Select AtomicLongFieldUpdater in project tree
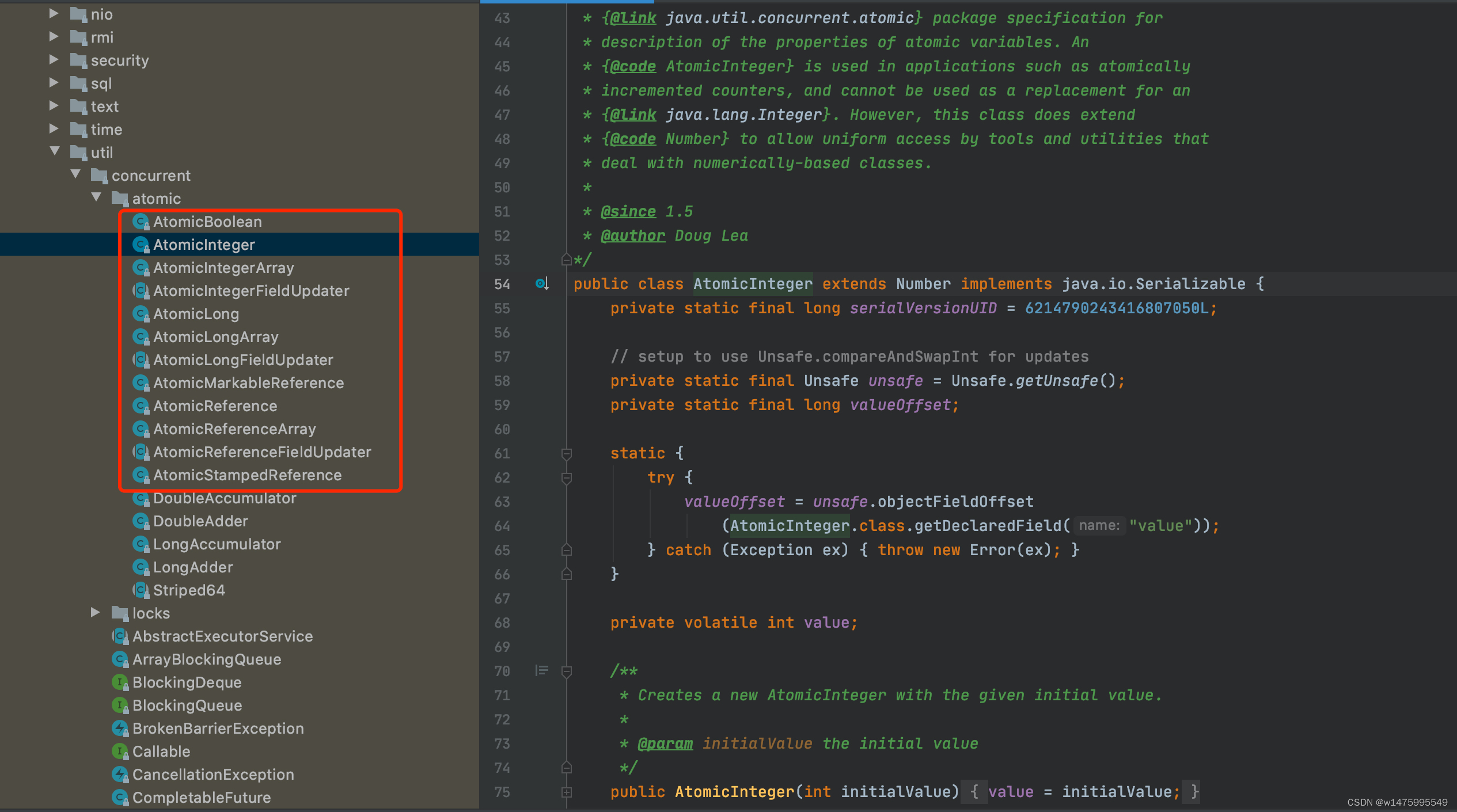This screenshot has height=812, width=1457. tap(243, 360)
